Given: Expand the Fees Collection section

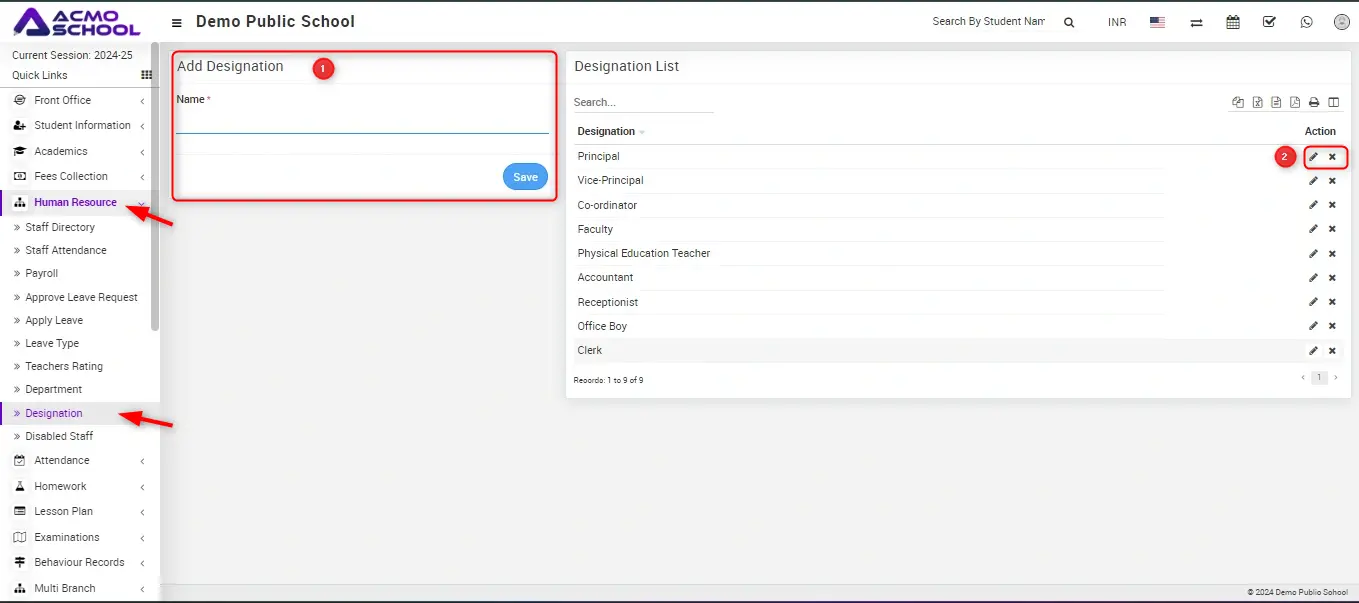Looking at the screenshot, I should pos(70,176).
